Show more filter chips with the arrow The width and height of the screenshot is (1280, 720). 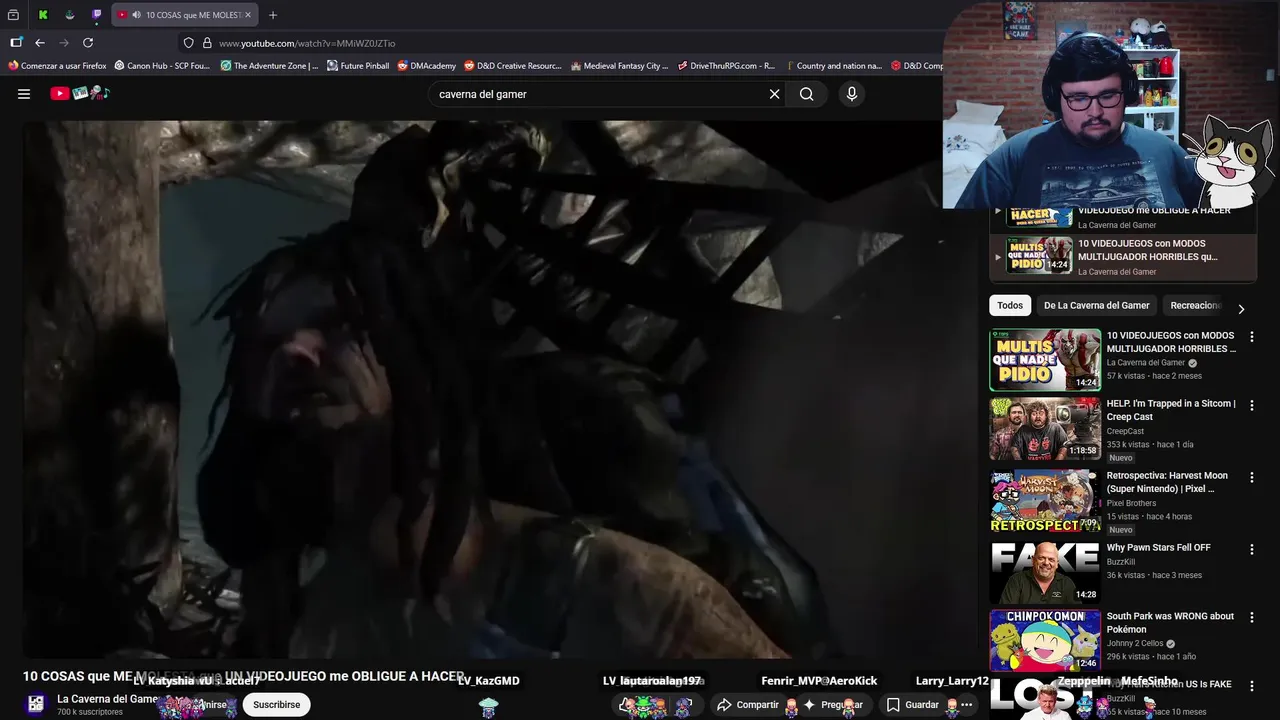(x=1241, y=309)
